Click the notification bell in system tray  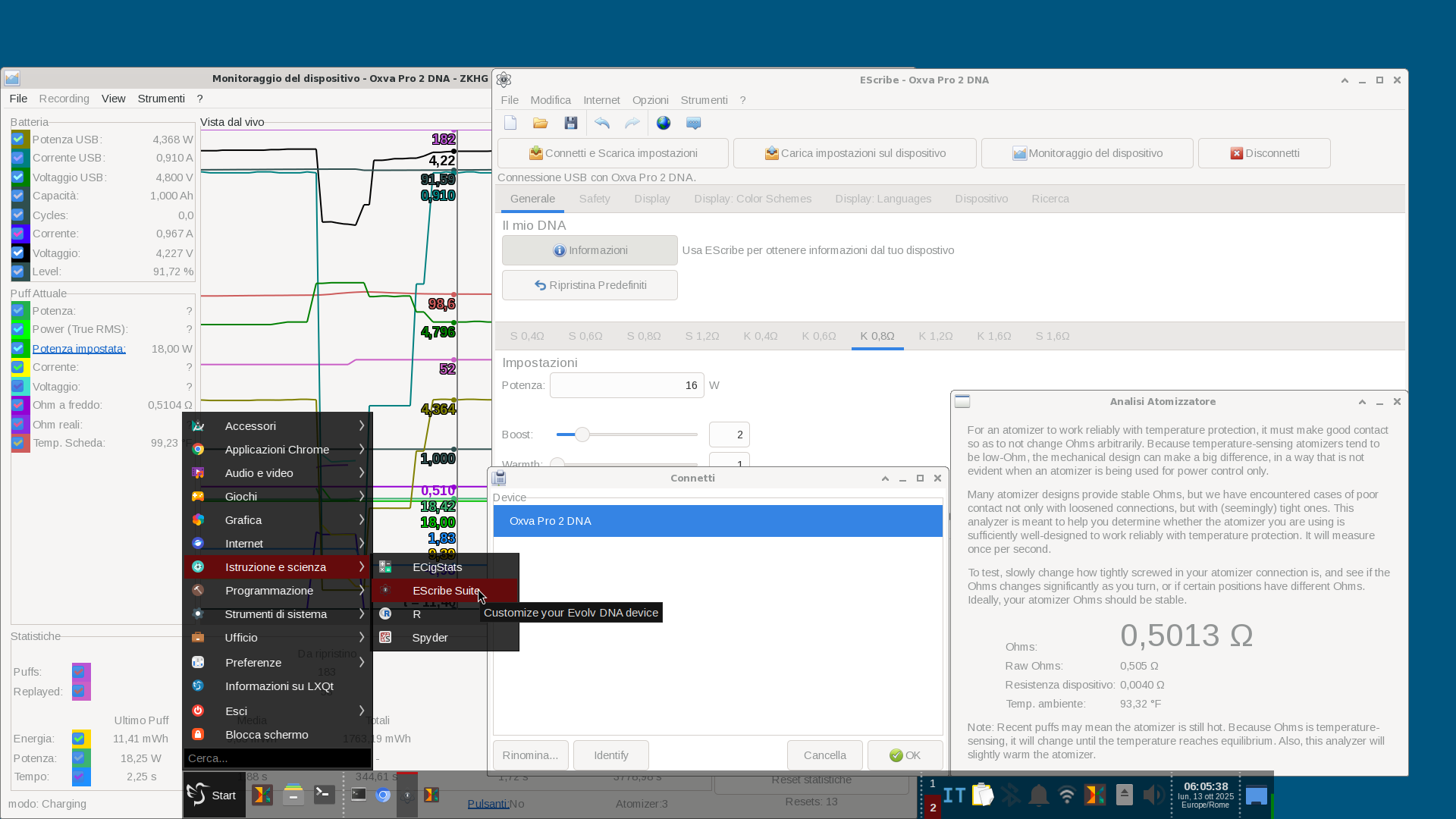click(x=1038, y=795)
